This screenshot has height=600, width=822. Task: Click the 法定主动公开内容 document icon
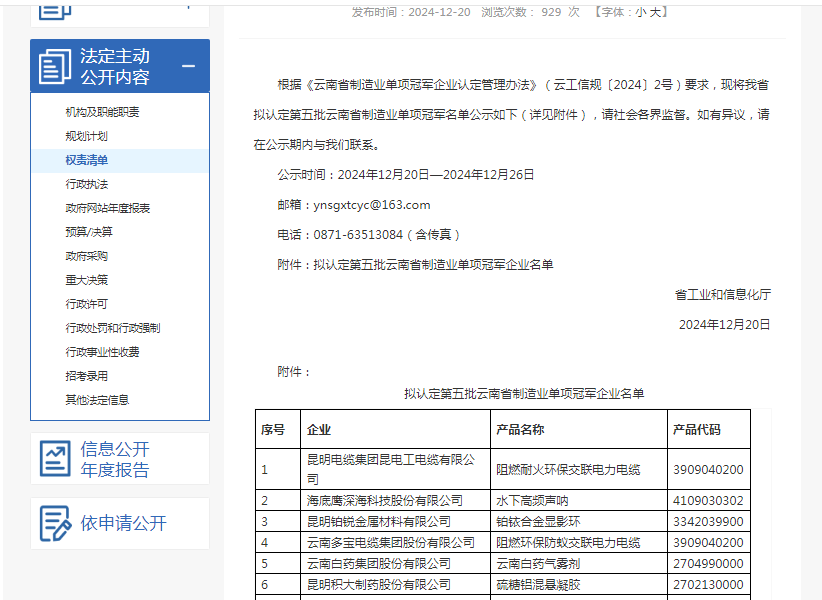click(55, 66)
